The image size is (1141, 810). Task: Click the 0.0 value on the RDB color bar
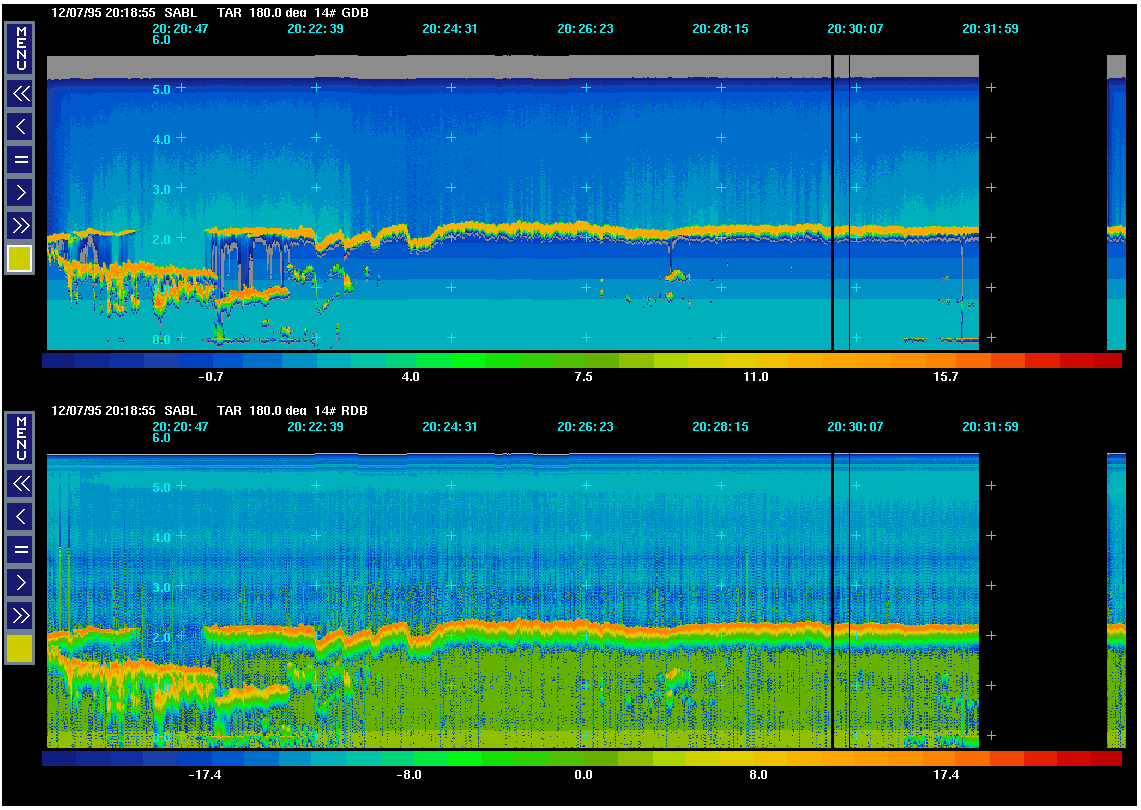tap(583, 775)
